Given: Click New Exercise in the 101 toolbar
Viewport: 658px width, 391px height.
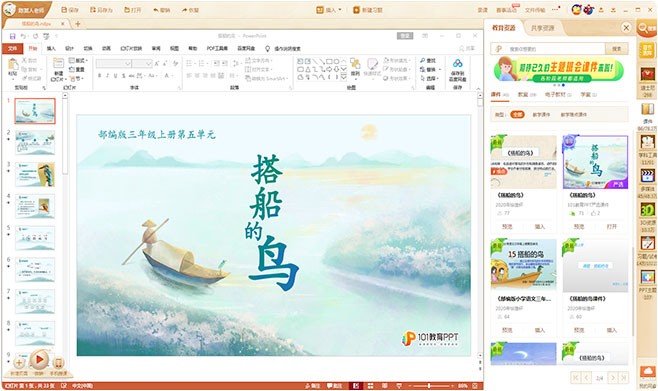Looking at the screenshot, I should coord(368,10).
